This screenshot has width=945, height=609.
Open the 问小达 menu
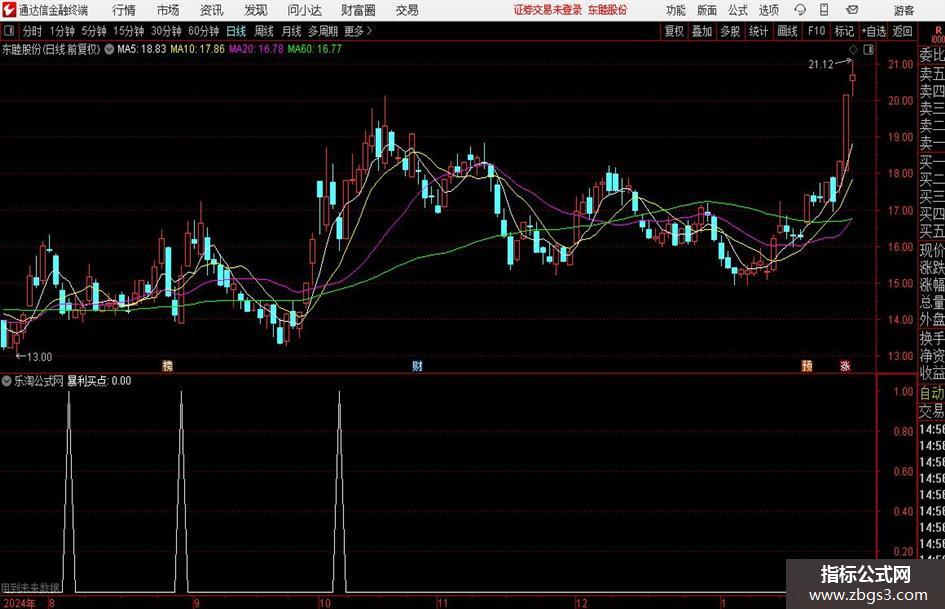[304, 10]
